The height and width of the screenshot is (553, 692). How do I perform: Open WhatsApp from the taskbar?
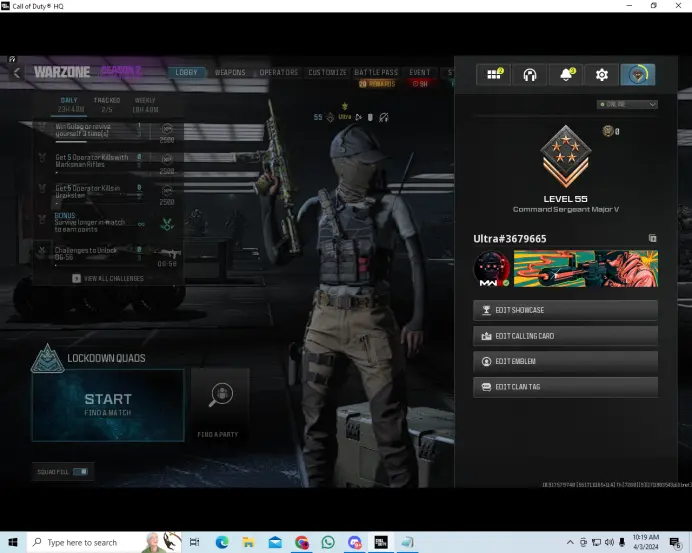point(328,542)
